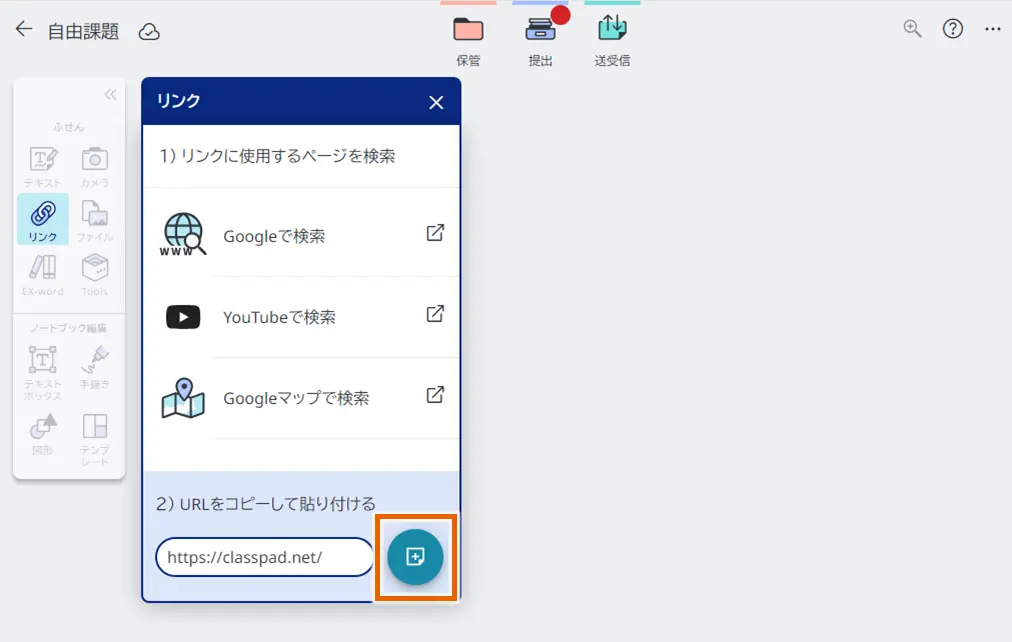Click the URL paste input field
This screenshot has height=642, width=1012.
coord(263,557)
